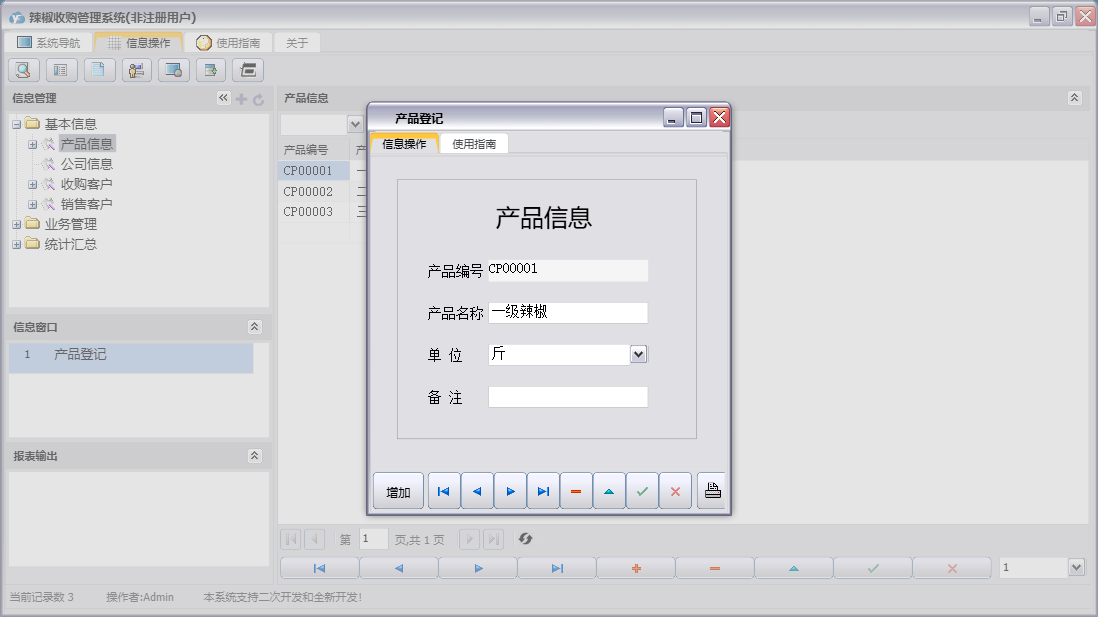Cancel edits with the red X icon
Image resolution: width=1098 pixels, height=617 pixels.
coord(676,490)
